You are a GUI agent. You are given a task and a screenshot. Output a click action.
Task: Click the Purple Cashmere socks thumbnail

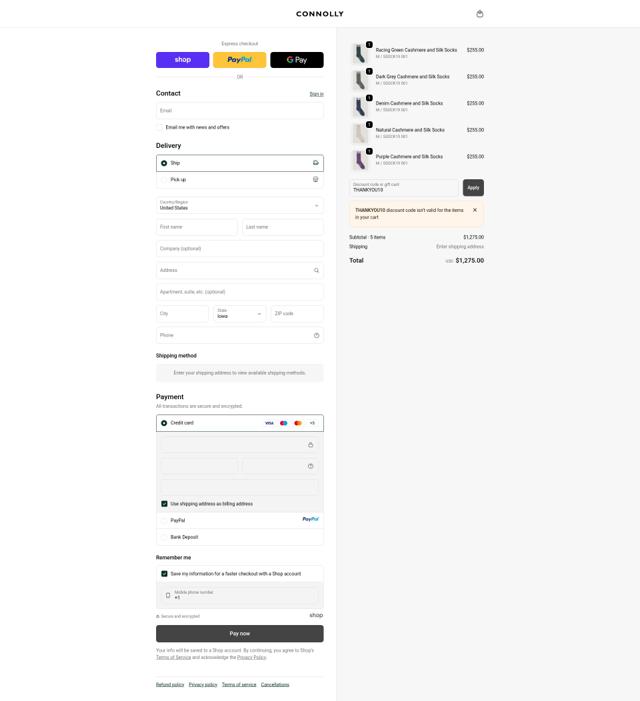click(360, 160)
